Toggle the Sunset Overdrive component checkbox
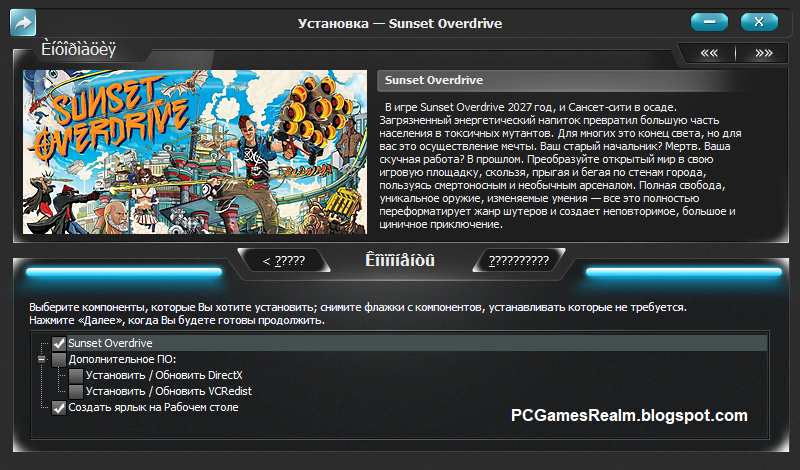This screenshot has height=470, width=800. coord(59,343)
